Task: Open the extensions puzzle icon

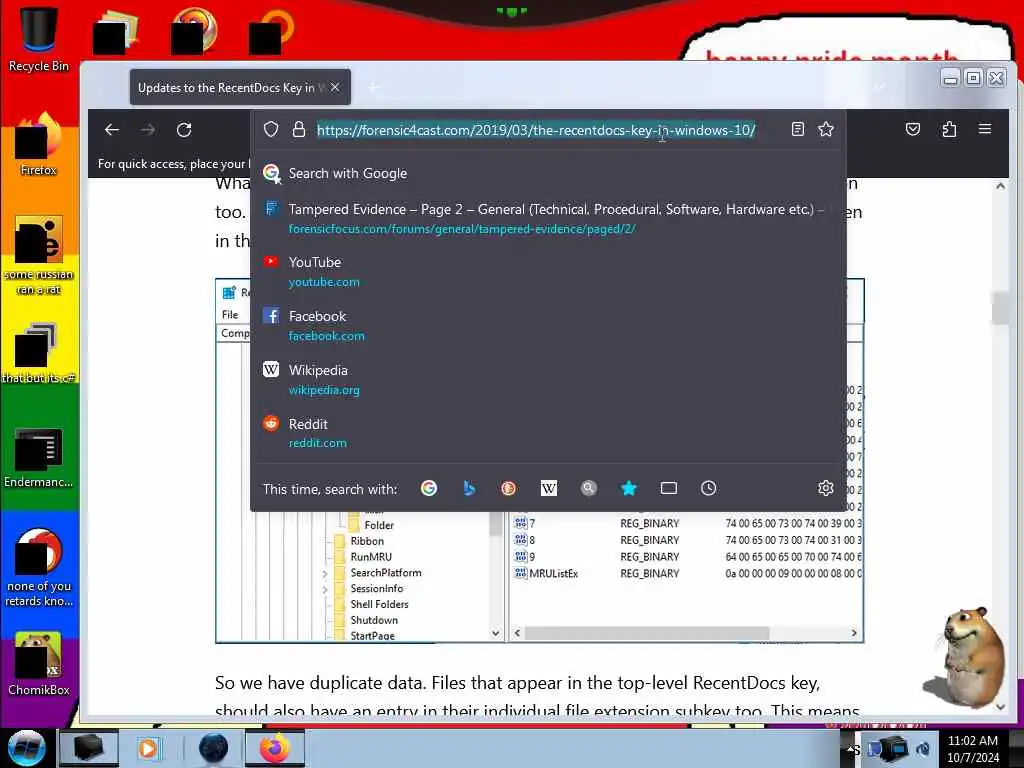Action: (950, 129)
